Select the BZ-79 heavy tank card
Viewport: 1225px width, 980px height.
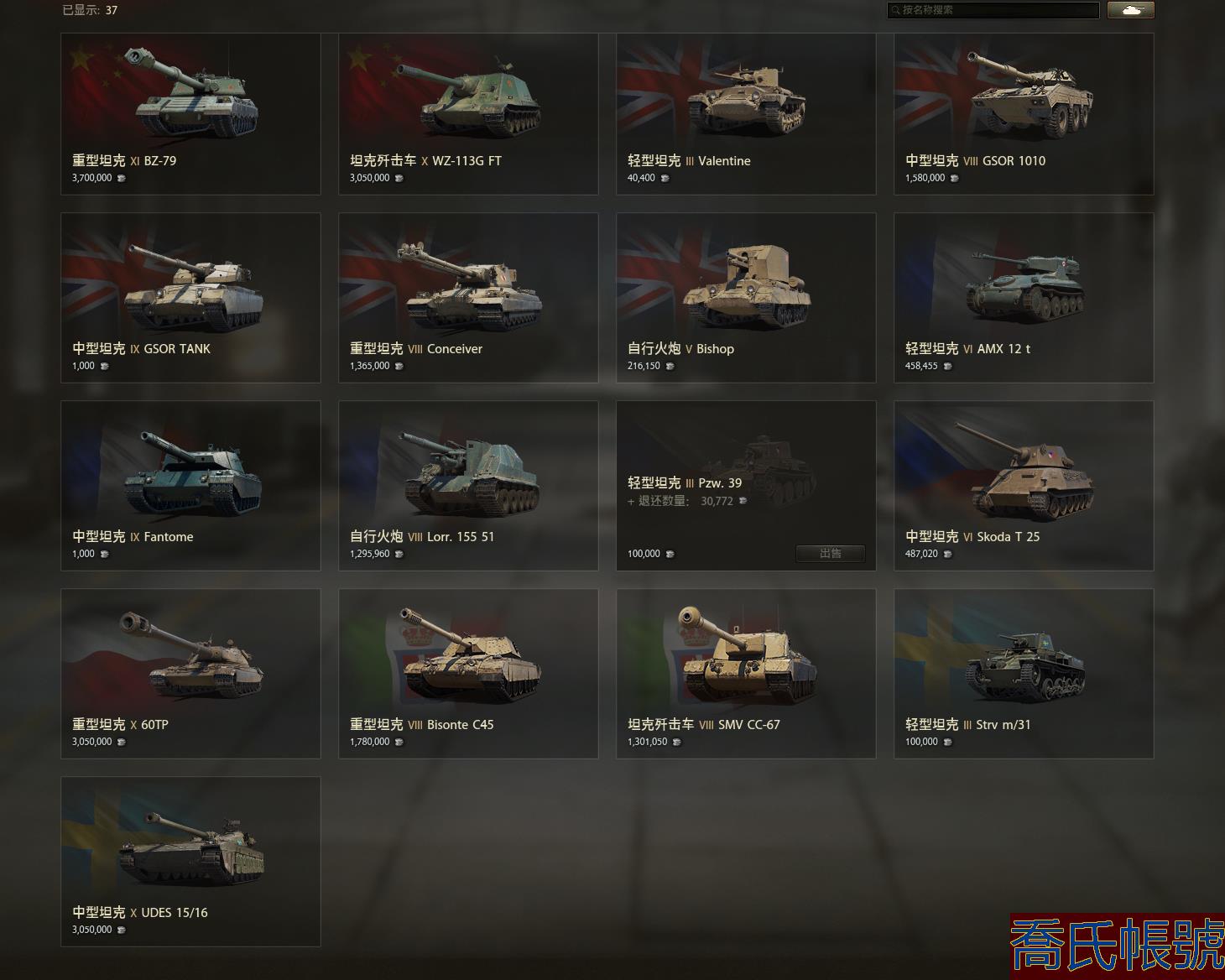190,114
